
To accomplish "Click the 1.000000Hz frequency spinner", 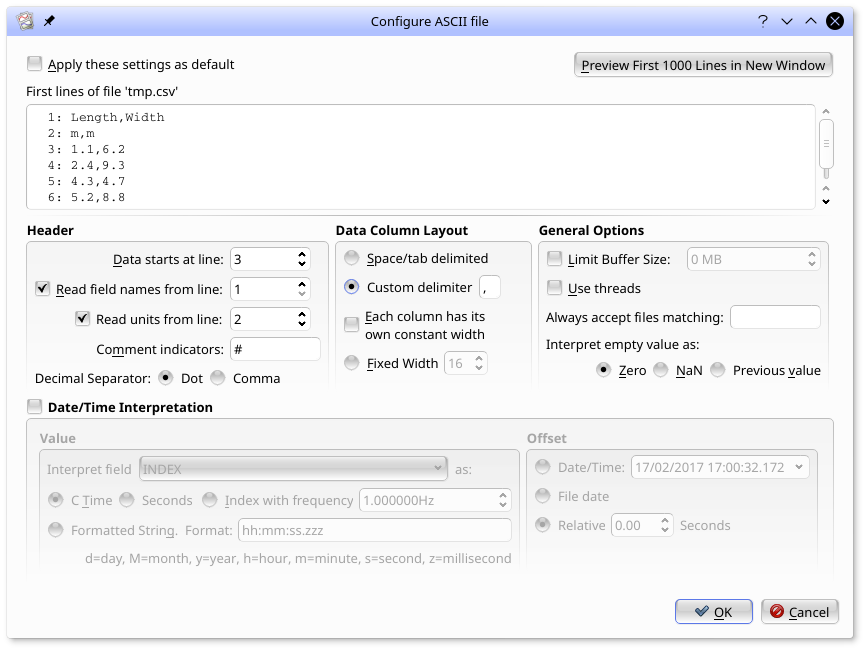I will click(x=435, y=500).
